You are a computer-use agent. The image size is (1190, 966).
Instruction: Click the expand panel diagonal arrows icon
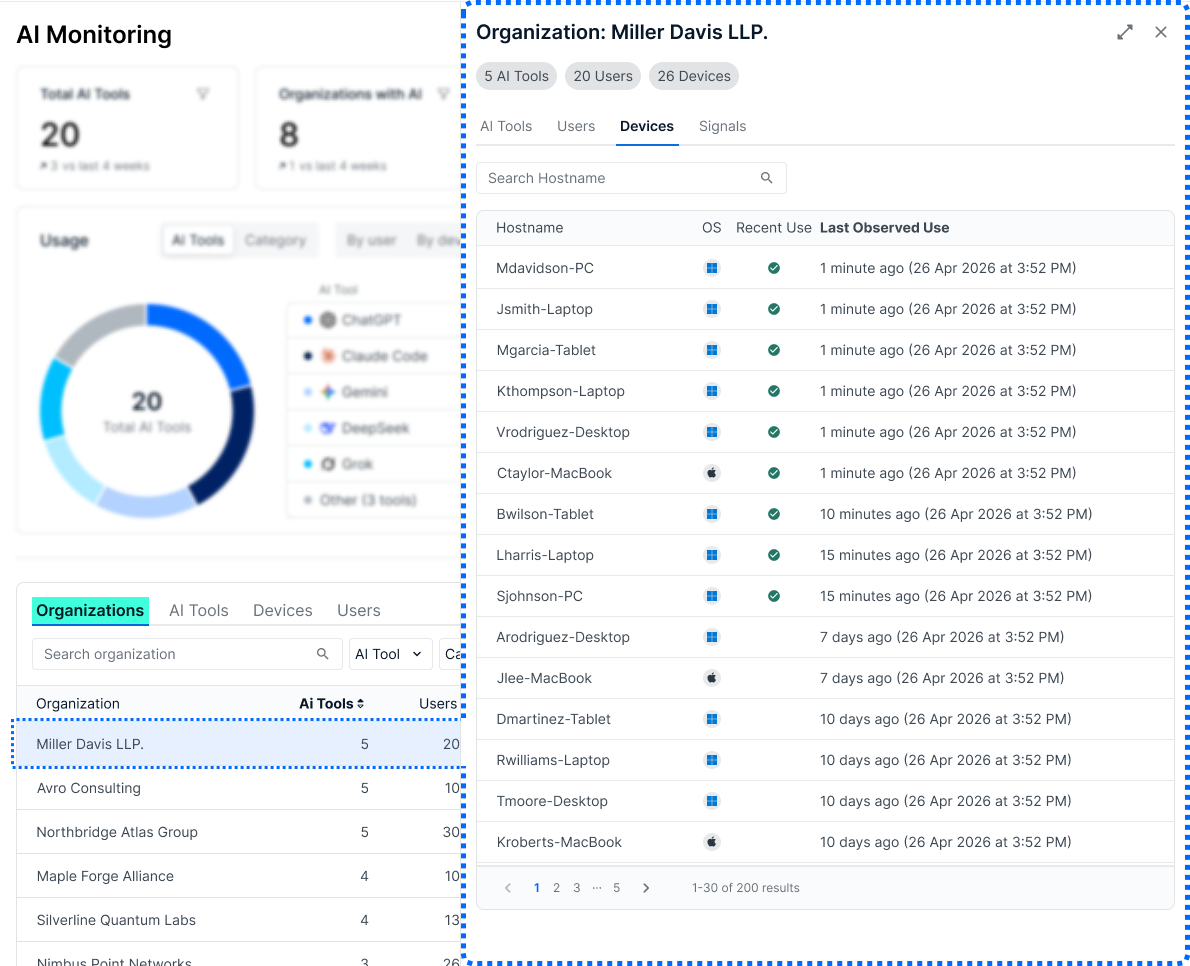coord(1125,32)
